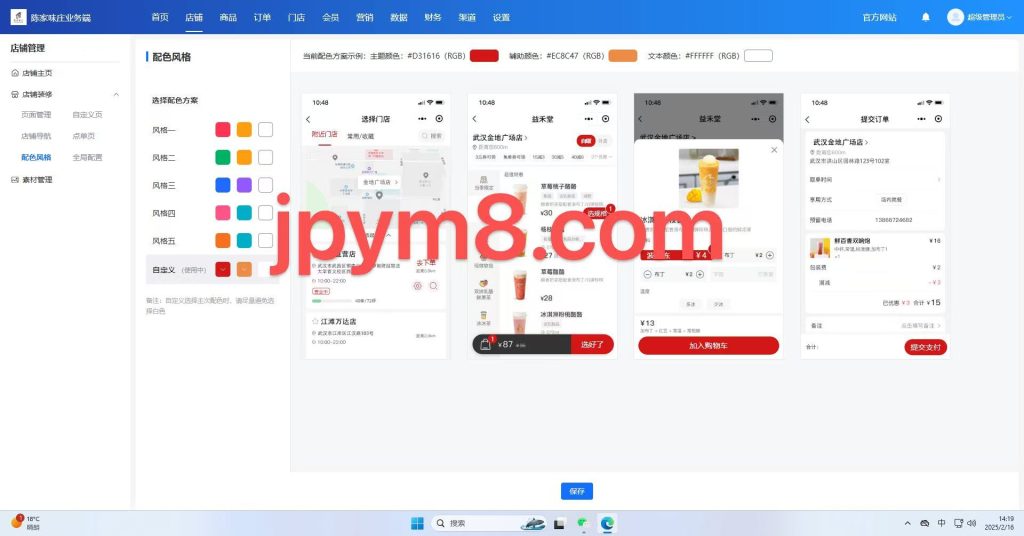Select the 风格一 white swatch
1024x536 pixels.
click(x=265, y=129)
